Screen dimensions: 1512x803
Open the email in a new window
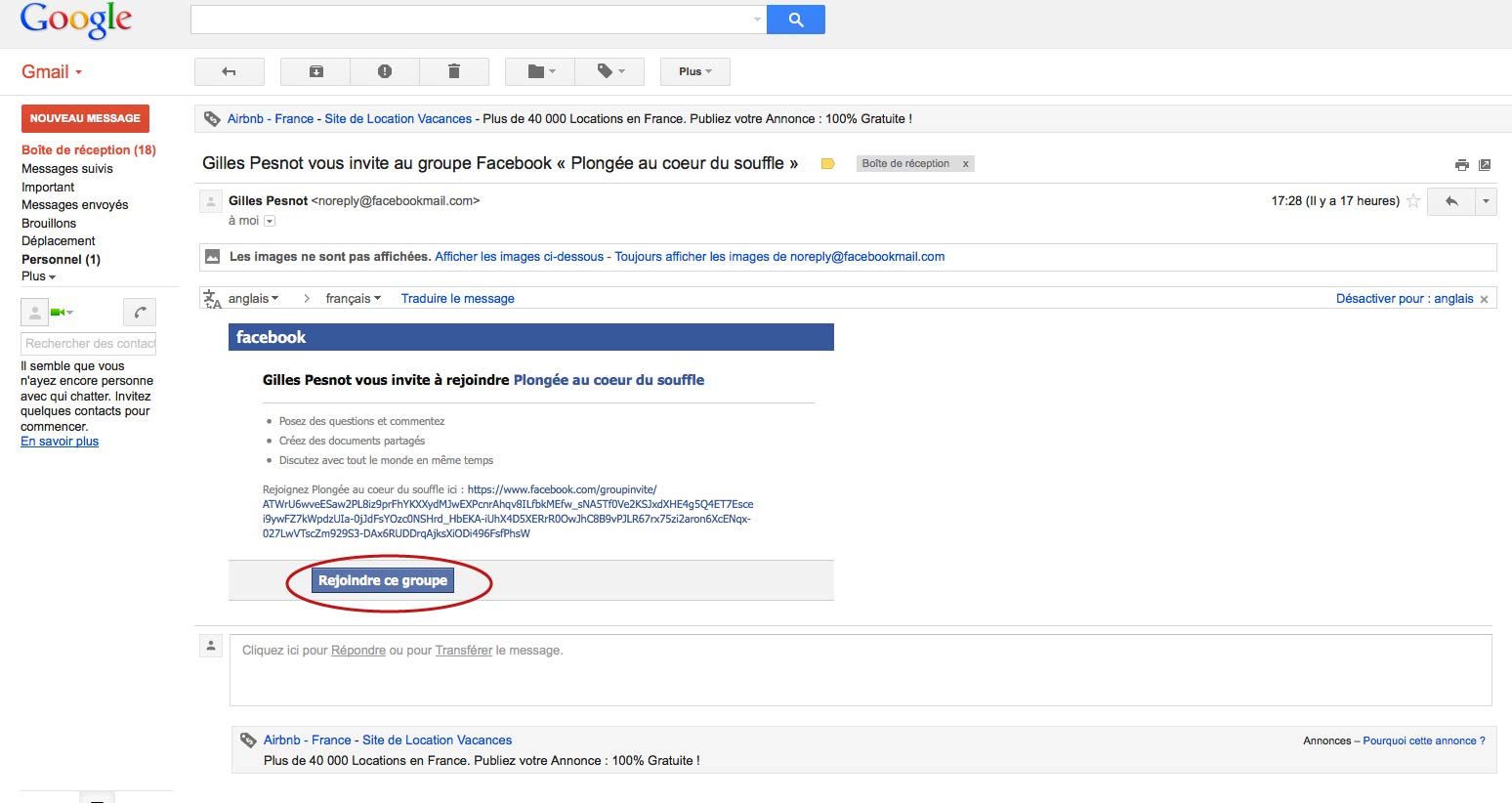click(1485, 165)
